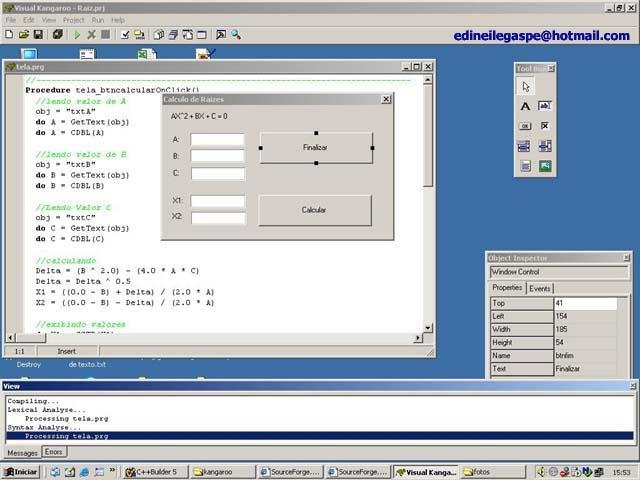Click the black arrow window toolbar icon
The width and height of the screenshot is (640, 480).
(x=221, y=35)
